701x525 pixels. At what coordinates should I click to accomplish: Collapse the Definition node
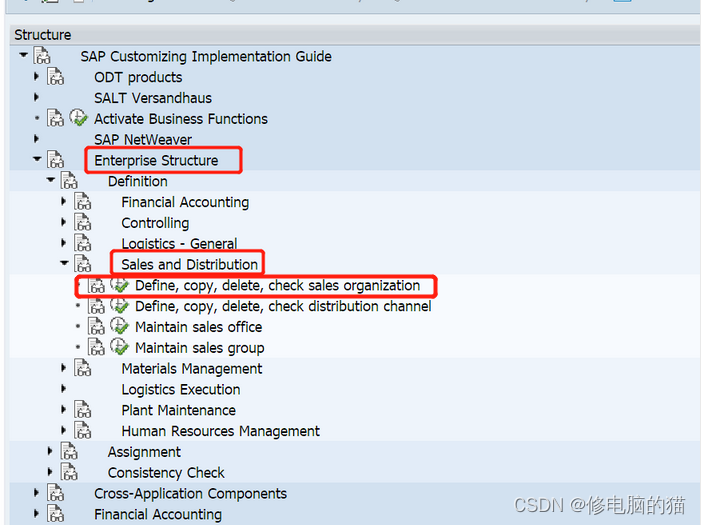(51, 180)
